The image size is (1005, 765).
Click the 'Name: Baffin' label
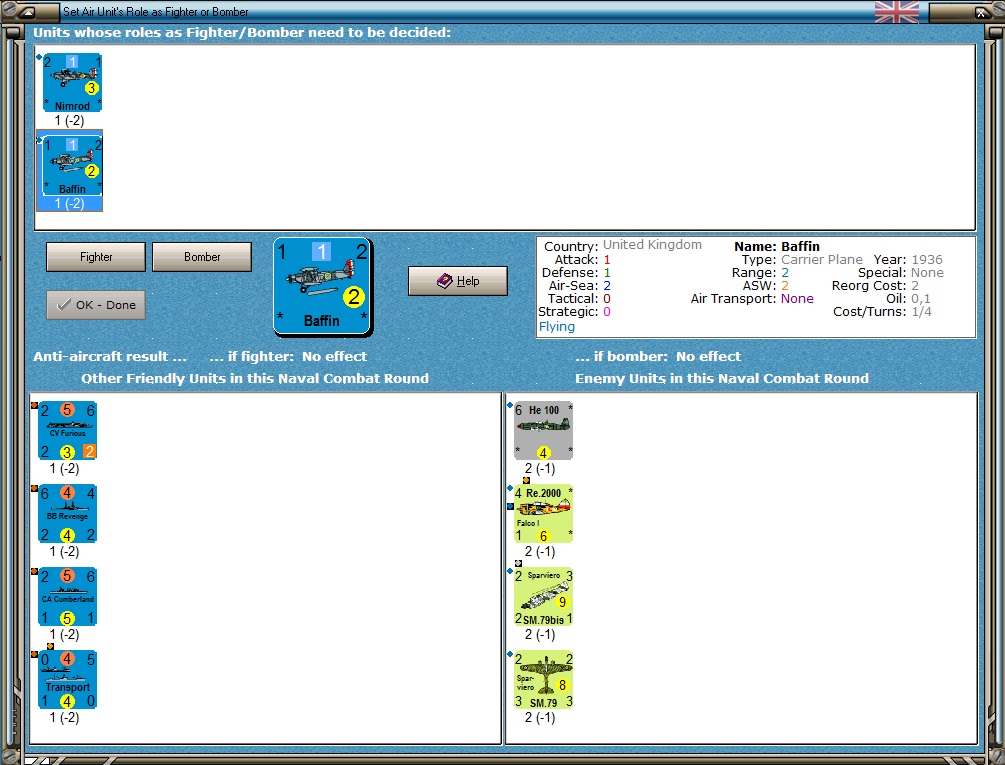(777, 246)
